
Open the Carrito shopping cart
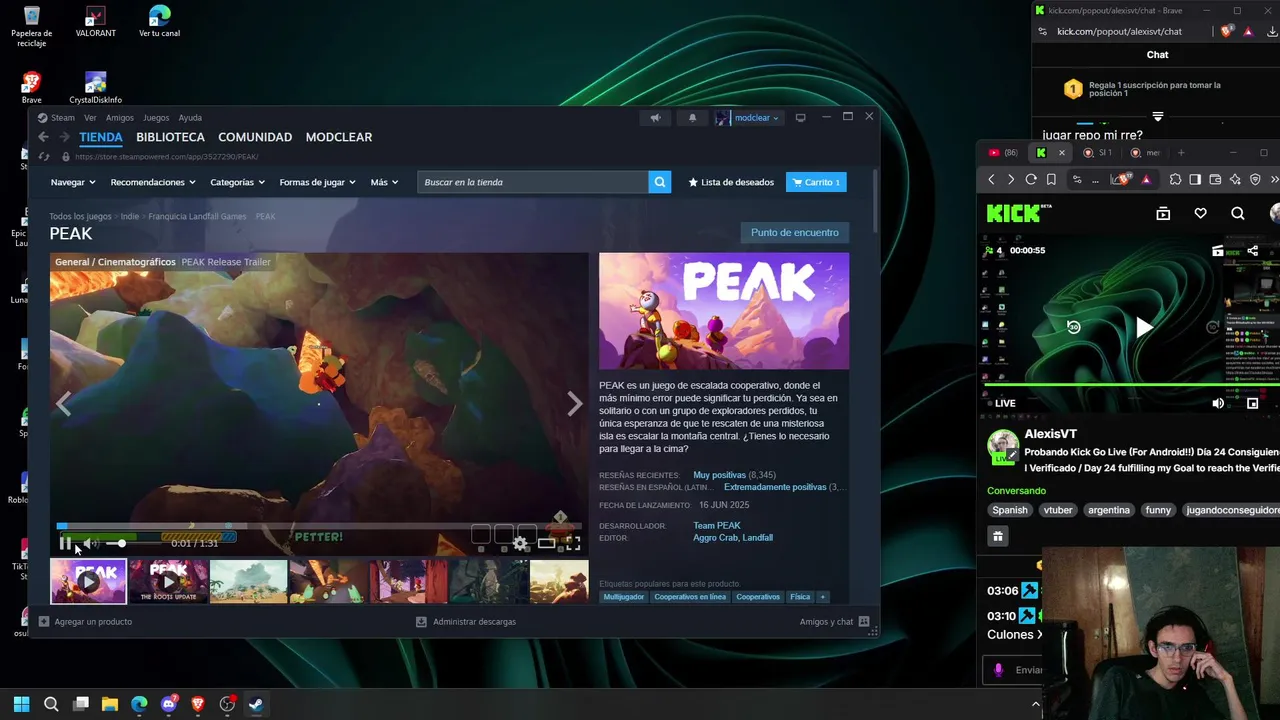(x=816, y=182)
